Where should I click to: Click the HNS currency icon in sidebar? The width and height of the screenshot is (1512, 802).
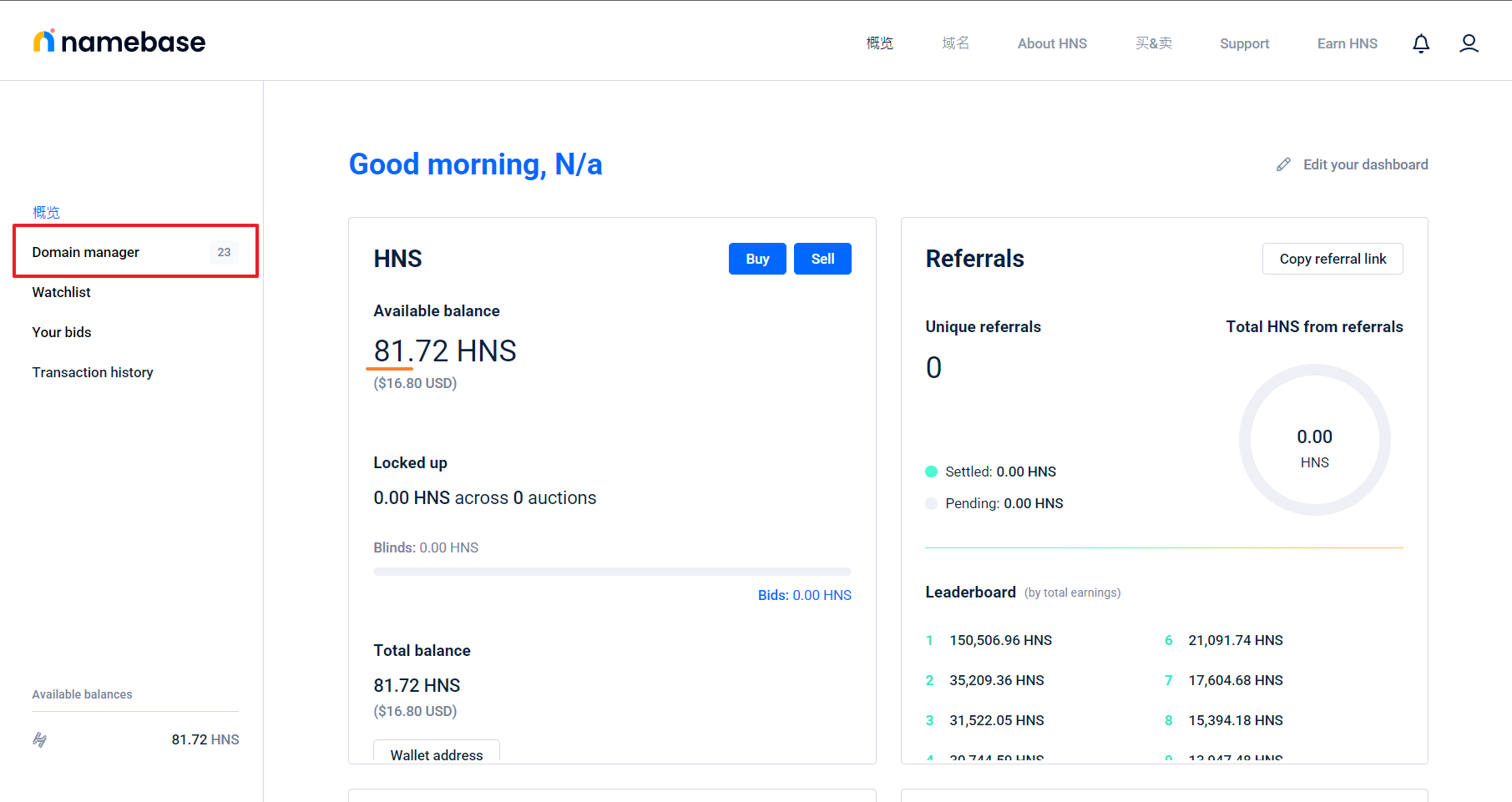pyautogui.click(x=40, y=739)
